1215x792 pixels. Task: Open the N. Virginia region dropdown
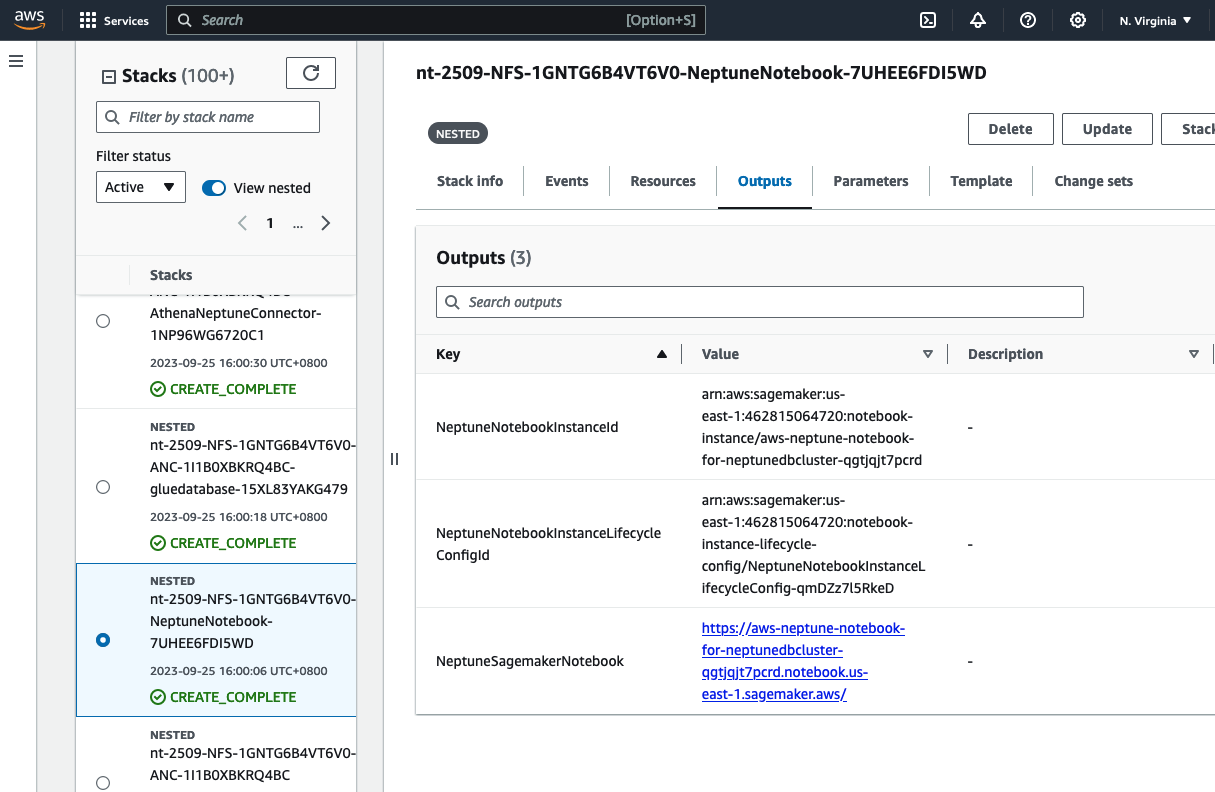point(1156,20)
